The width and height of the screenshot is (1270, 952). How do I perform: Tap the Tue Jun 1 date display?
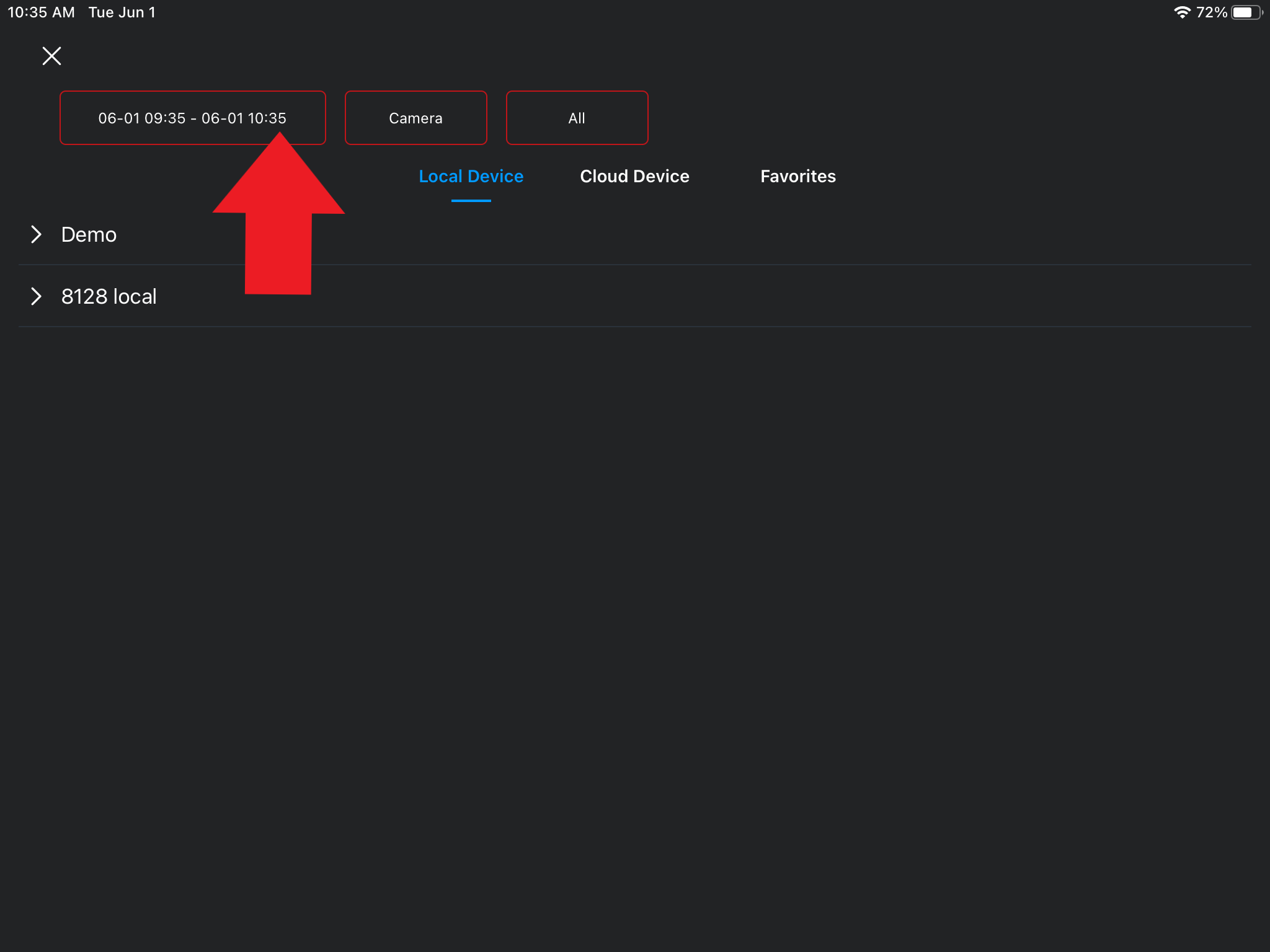122,11
